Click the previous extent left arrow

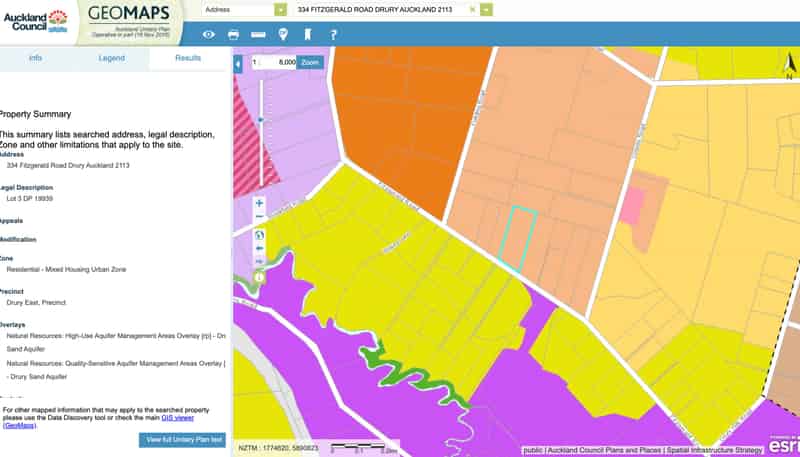pyautogui.click(x=260, y=248)
